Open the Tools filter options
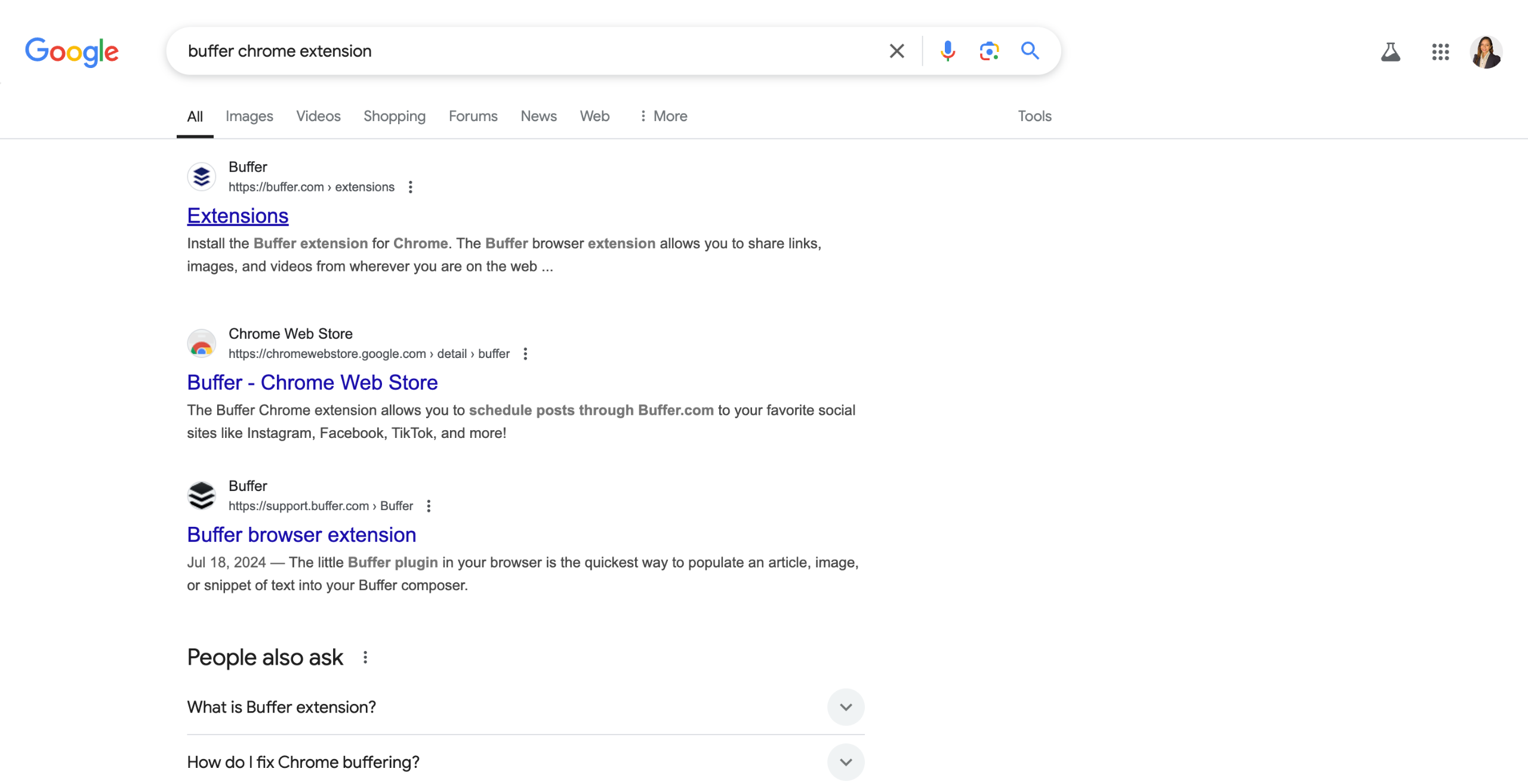Viewport: 1528px width, 784px height. (1034, 116)
